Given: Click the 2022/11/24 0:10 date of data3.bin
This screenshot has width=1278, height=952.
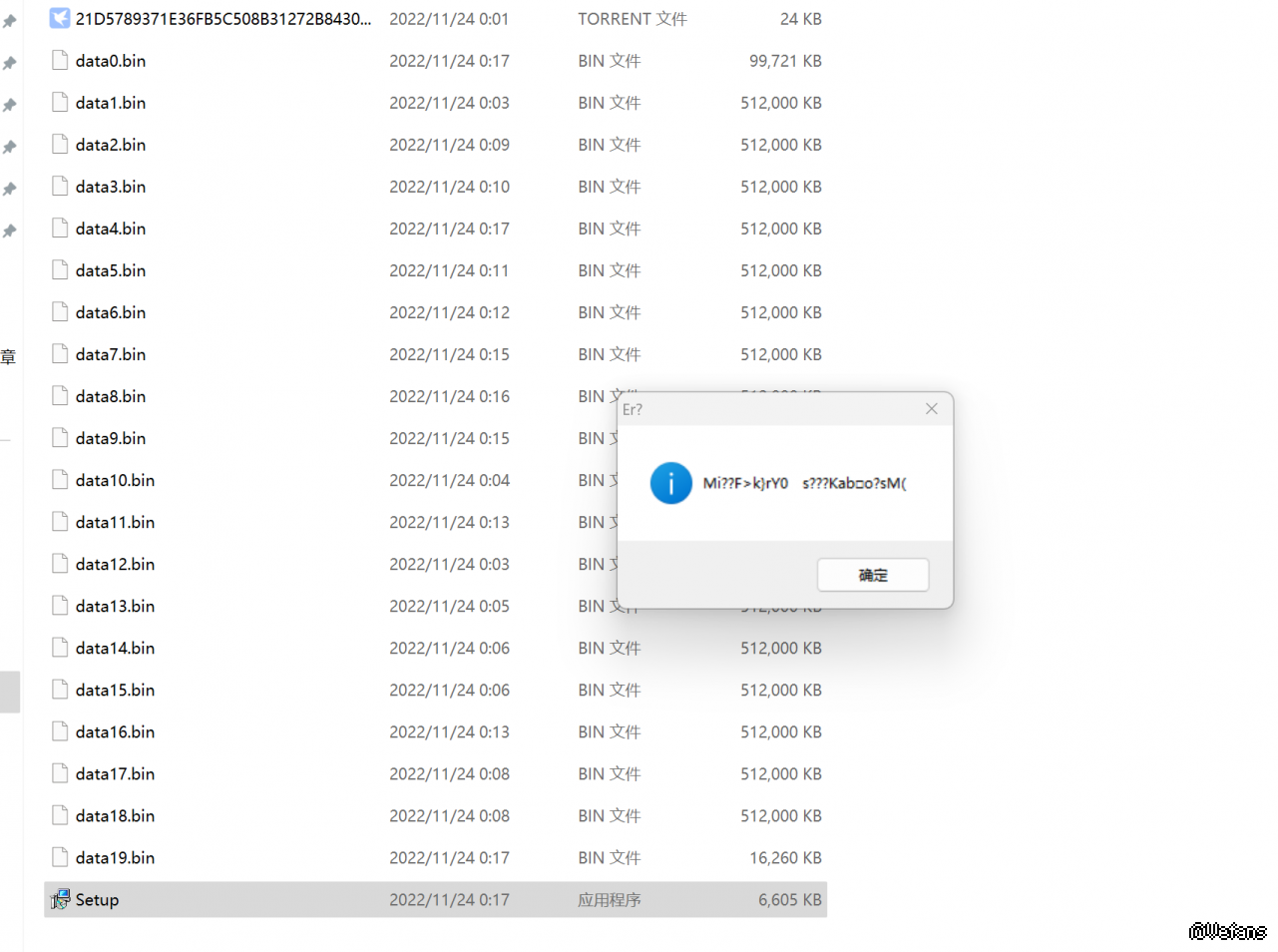Looking at the screenshot, I should (x=449, y=187).
